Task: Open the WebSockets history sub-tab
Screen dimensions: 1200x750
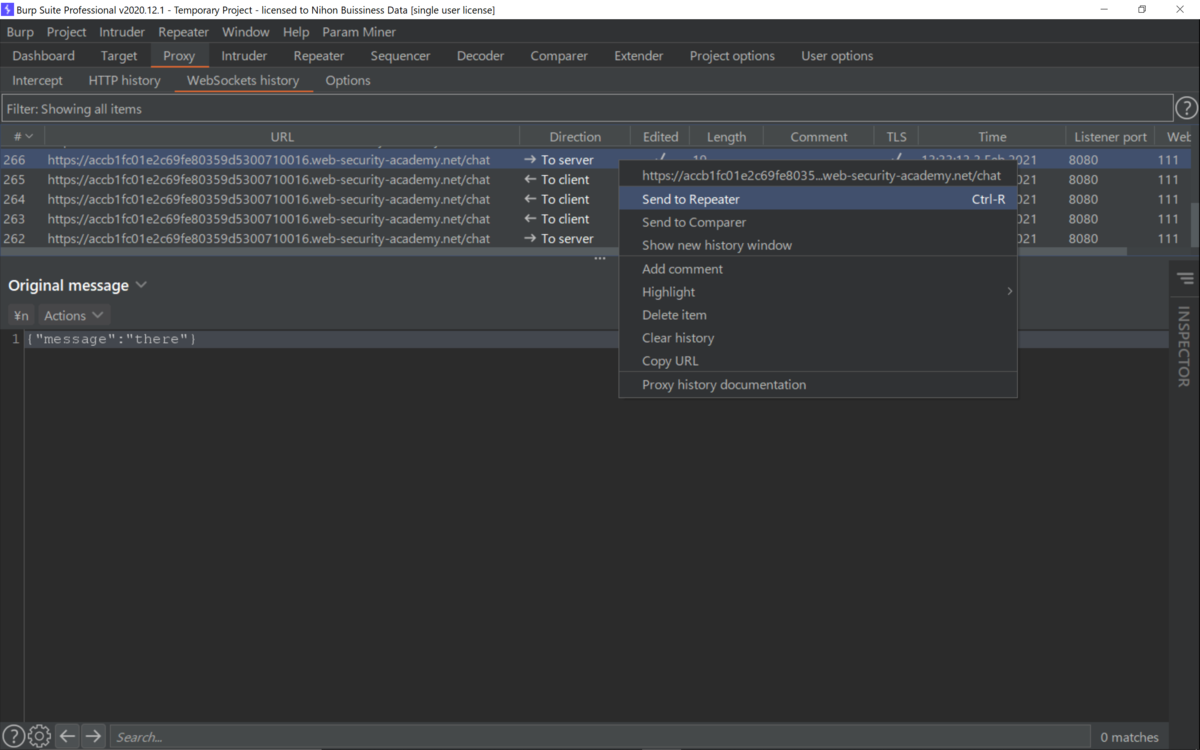Action: tap(243, 80)
